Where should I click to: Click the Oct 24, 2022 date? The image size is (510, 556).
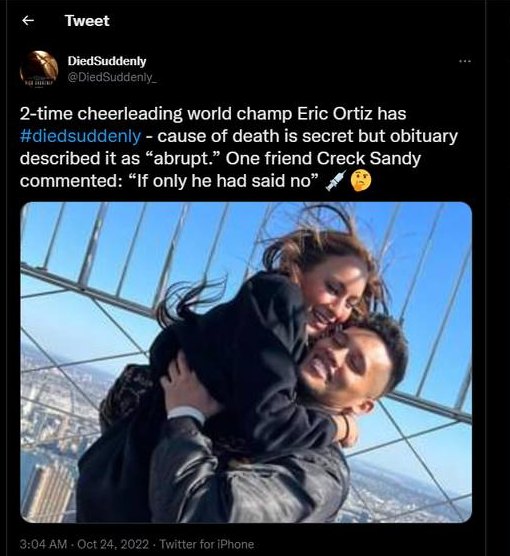tap(113, 544)
